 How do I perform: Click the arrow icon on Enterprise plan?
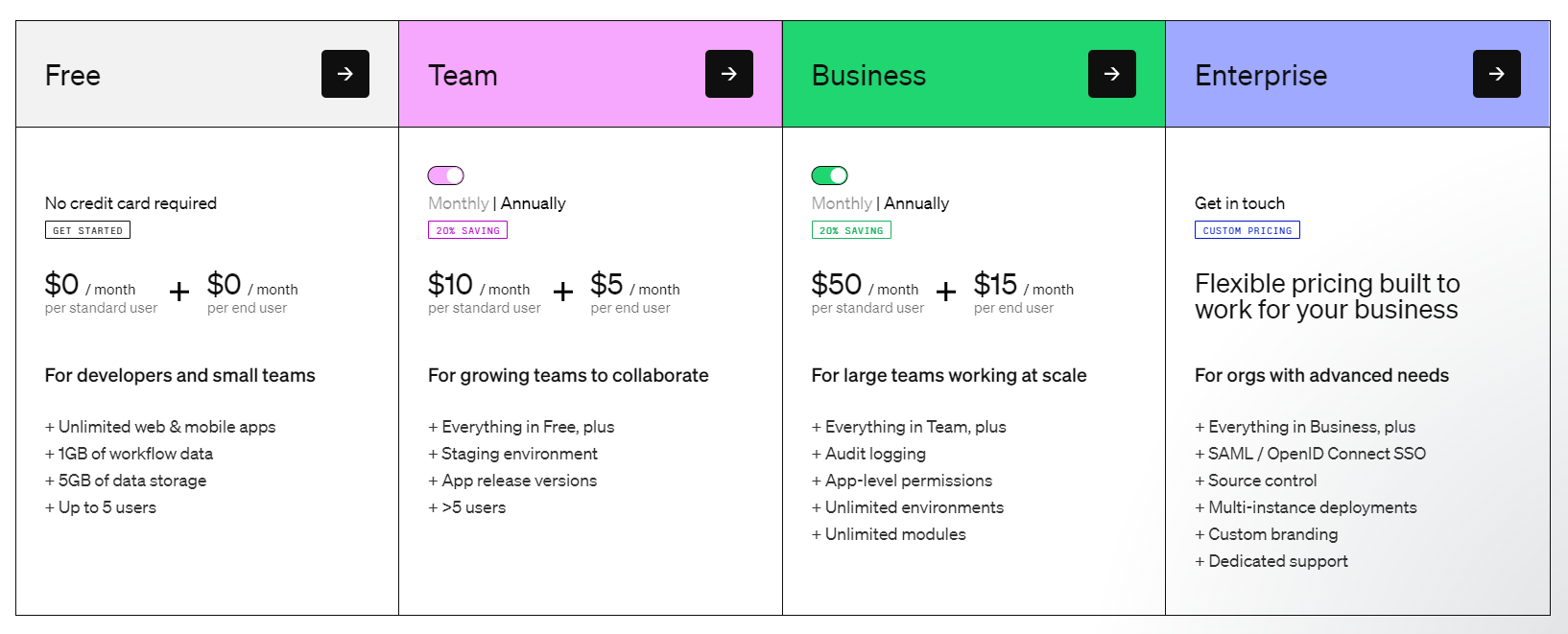(1497, 74)
